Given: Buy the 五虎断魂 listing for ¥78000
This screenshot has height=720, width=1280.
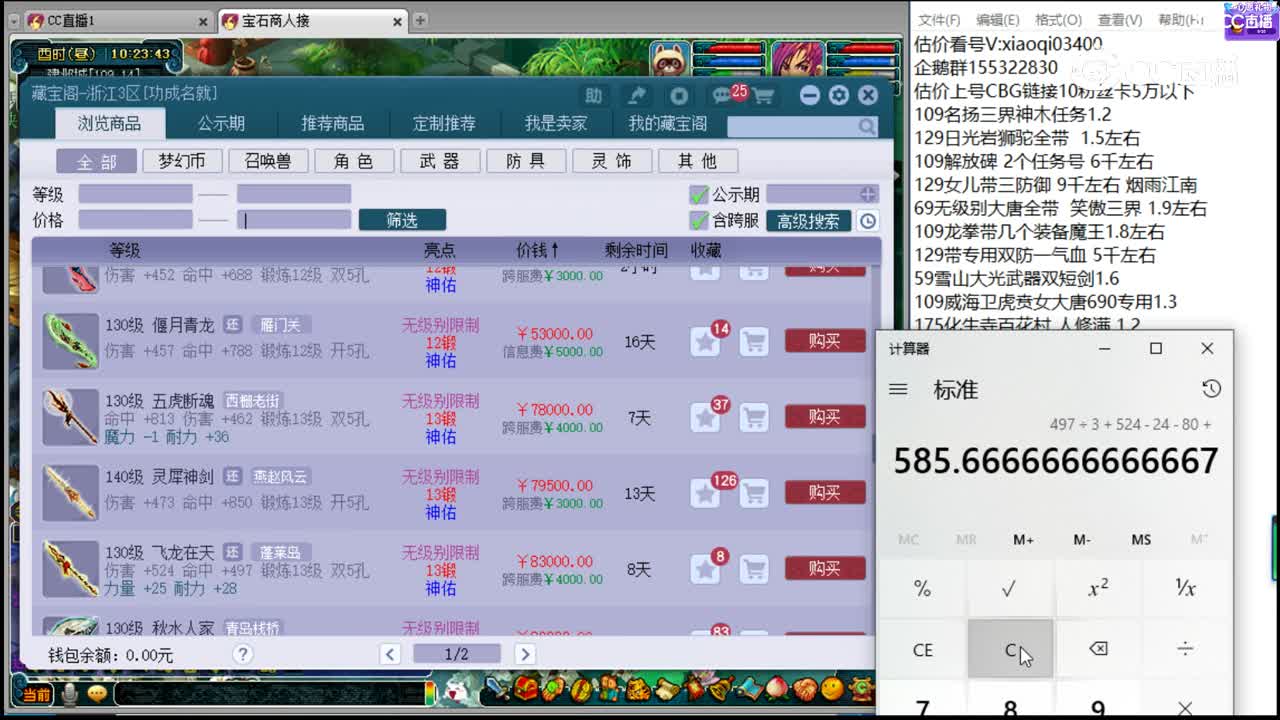Looking at the screenshot, I should tap(825, 417).
